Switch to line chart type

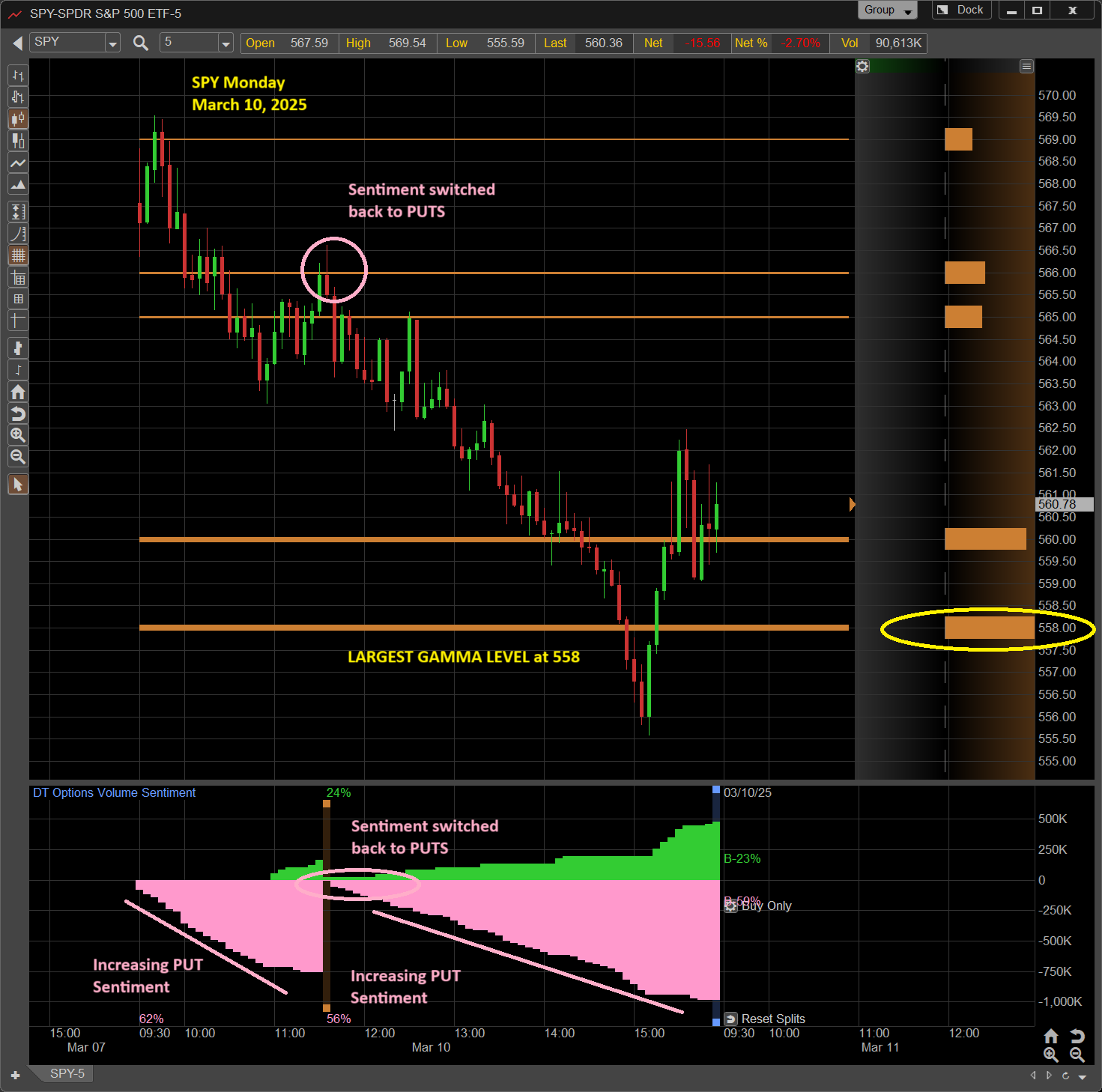(x=18, y=163)
